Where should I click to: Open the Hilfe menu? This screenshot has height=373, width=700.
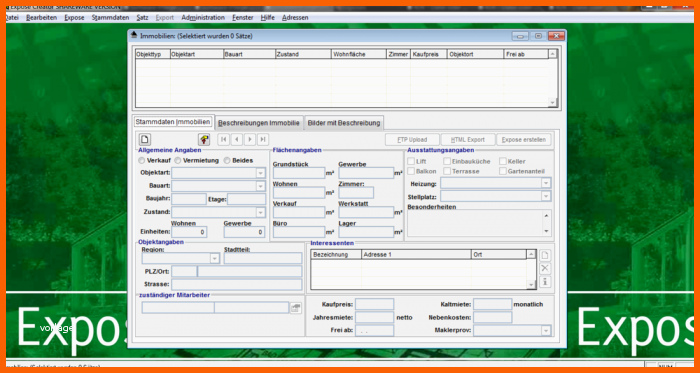click(268, 18)
